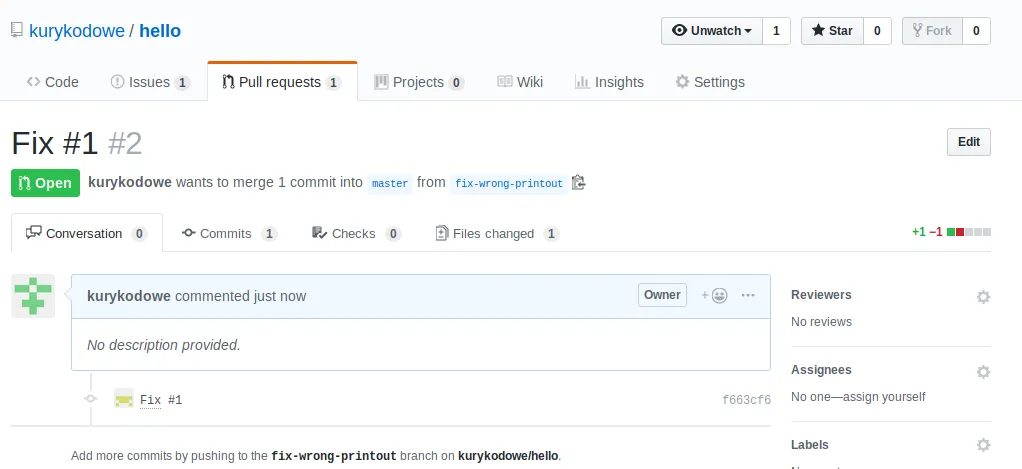Click the Reviewers heading in sidebar

[x=821, y=295]
